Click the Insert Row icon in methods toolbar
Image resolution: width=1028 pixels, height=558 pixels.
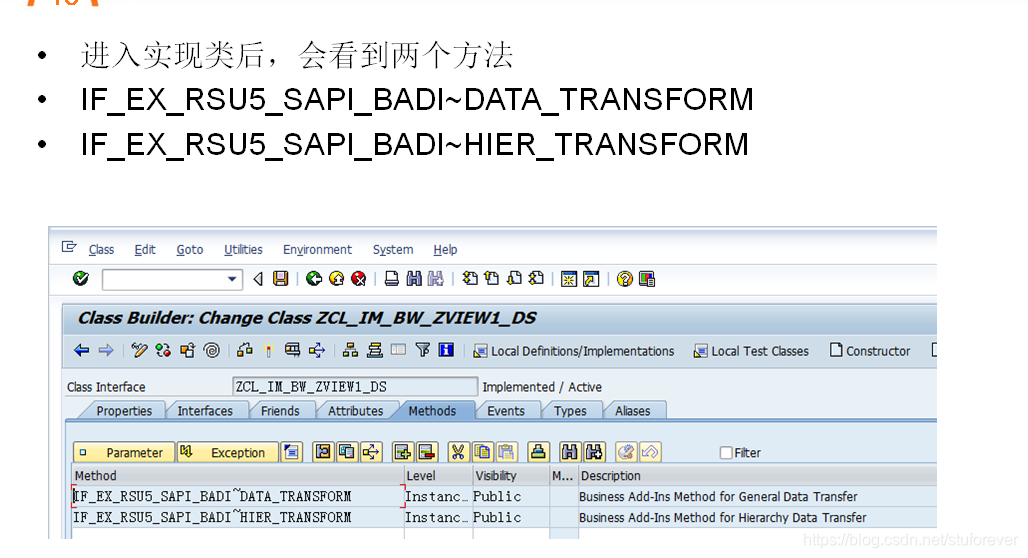click(x=402, y=452)
